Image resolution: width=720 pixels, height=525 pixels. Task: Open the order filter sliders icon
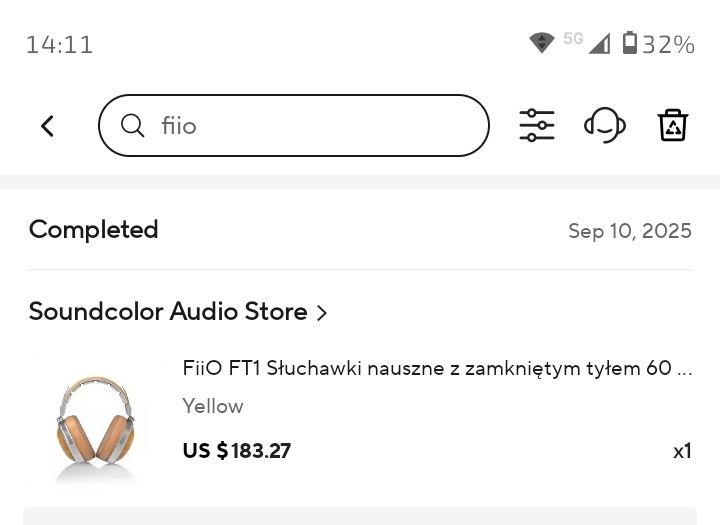pos(537,125)
